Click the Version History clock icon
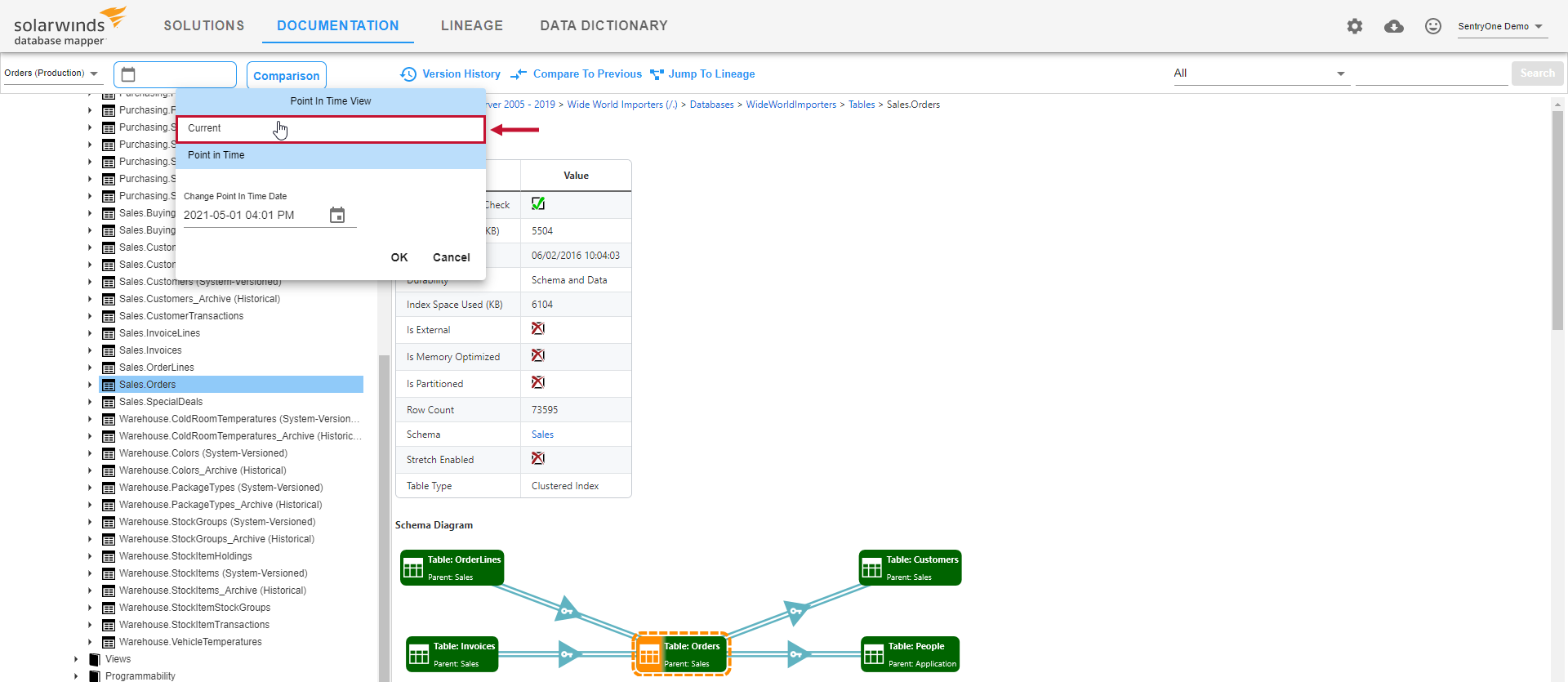Screen dimensions: 1568x682 coord(408,74)
